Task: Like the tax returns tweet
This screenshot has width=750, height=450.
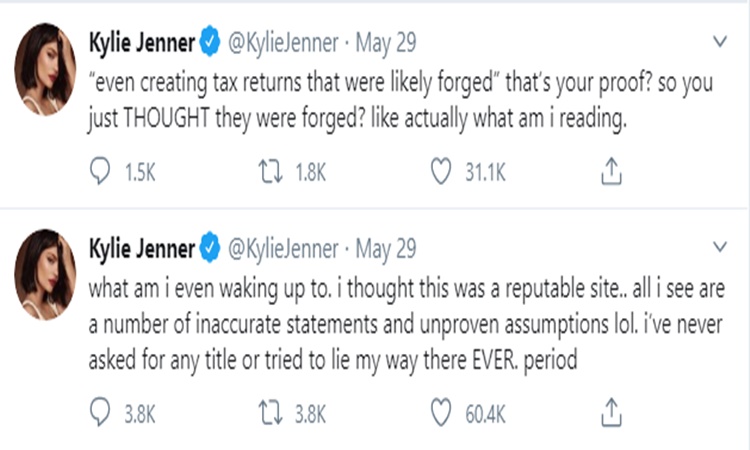Action: [443, 173]
